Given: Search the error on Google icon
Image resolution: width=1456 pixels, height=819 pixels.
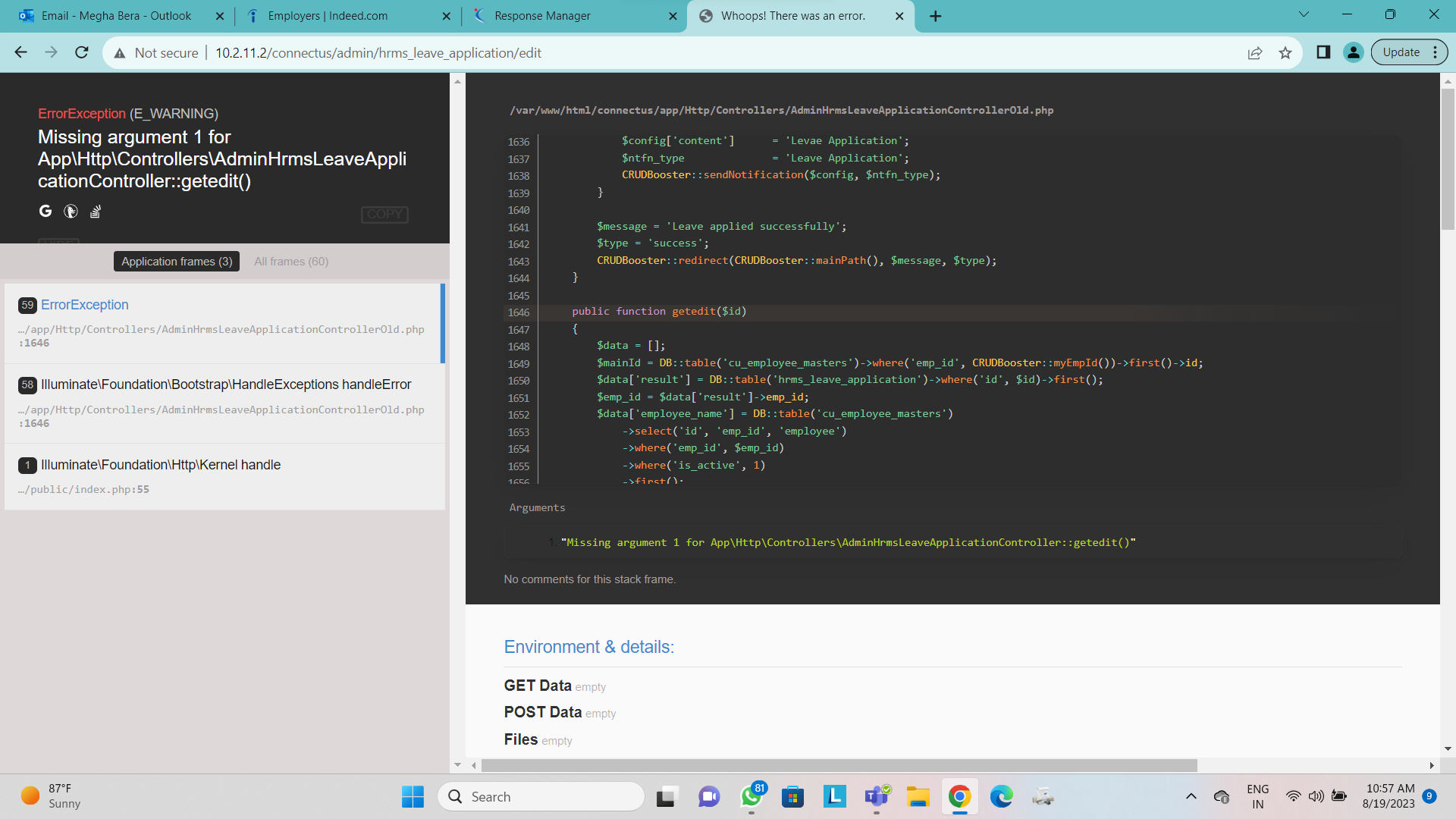Looking at the screenshot, I should (x=45, y=212).
